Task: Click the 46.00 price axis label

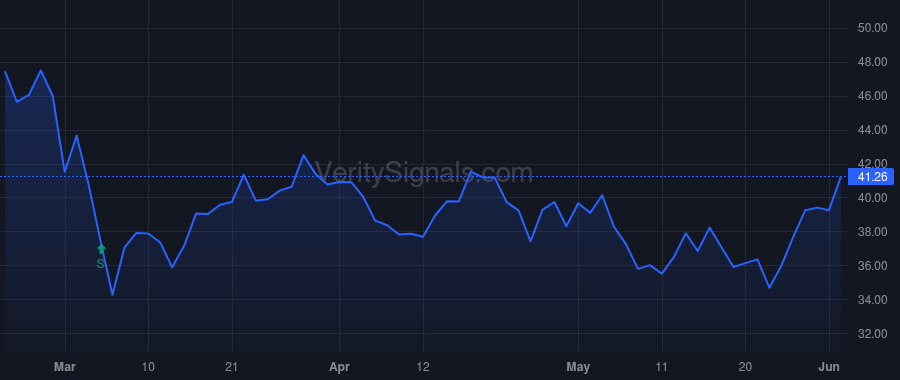Action: click(x=872, y=96)
